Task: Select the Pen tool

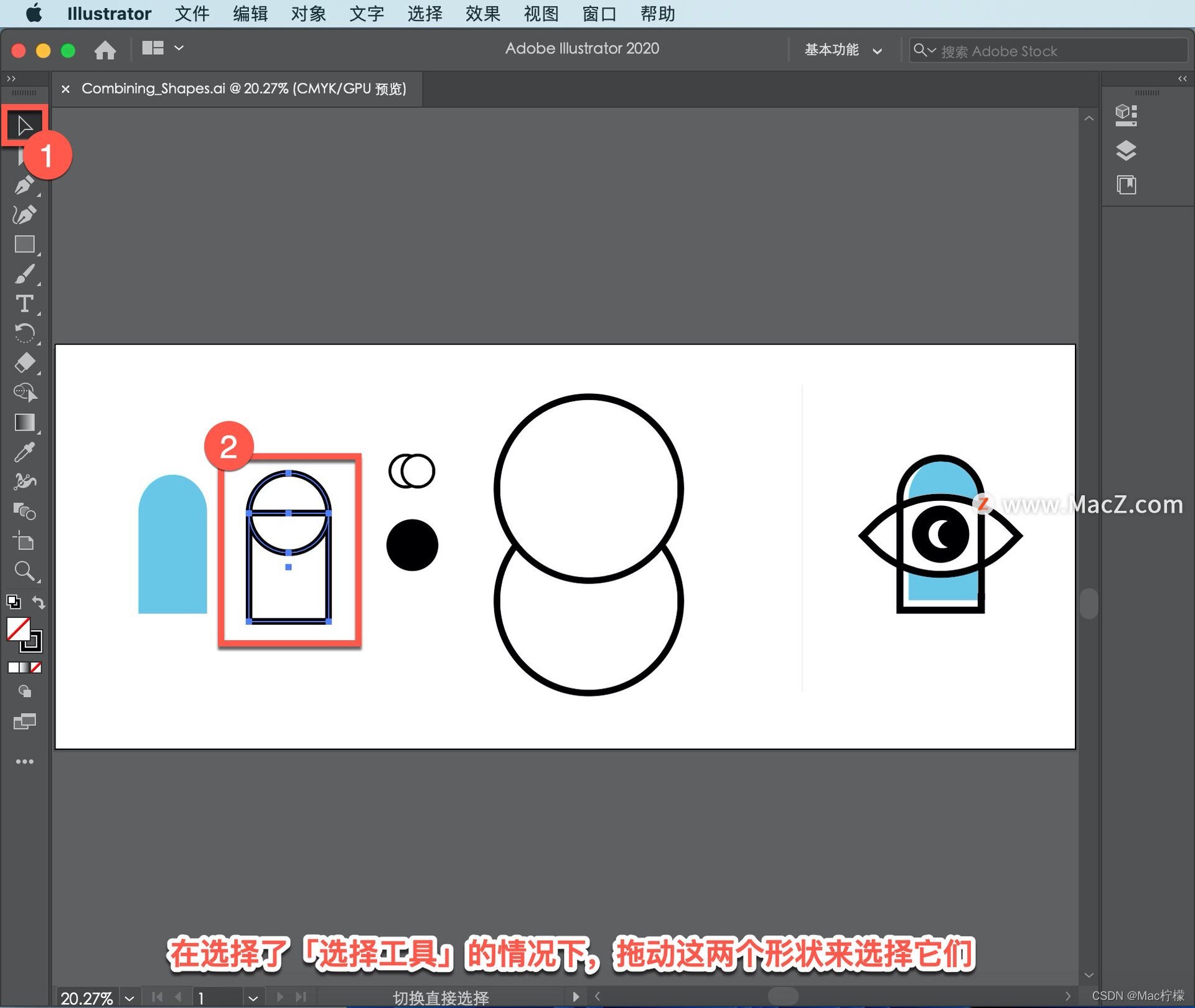Action: point(24,185)
